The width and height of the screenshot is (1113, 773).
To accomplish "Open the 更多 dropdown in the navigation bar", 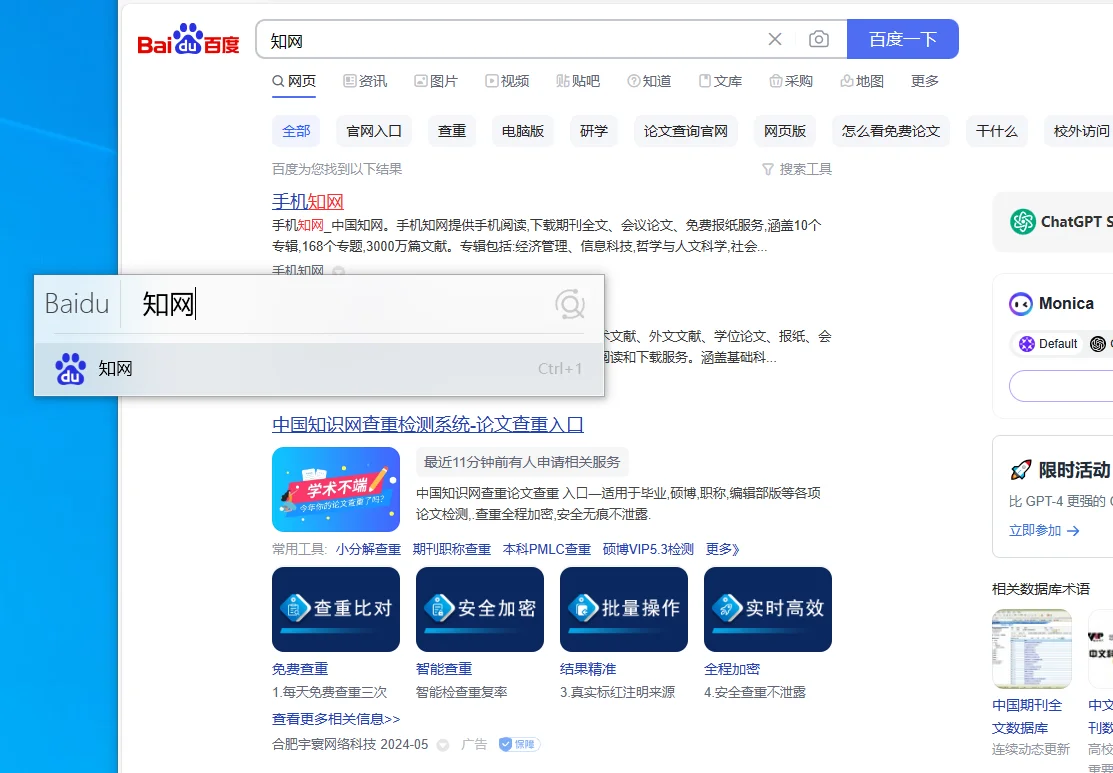I will (924, 81).
